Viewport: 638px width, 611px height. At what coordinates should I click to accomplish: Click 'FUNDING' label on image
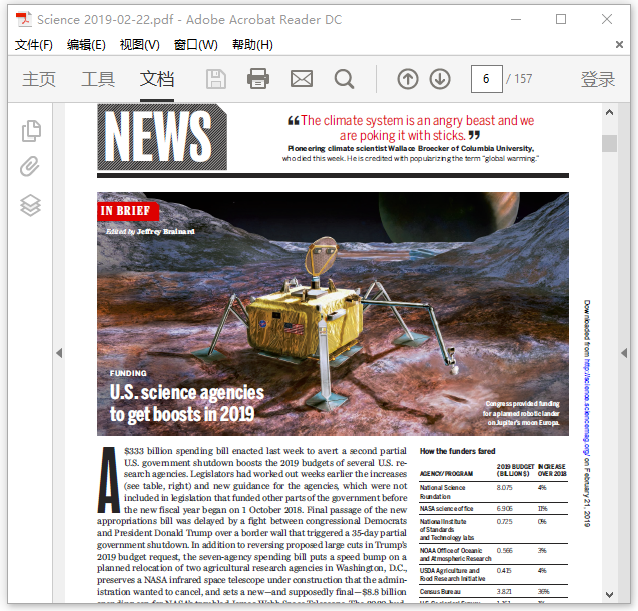(x=128, y=373)
